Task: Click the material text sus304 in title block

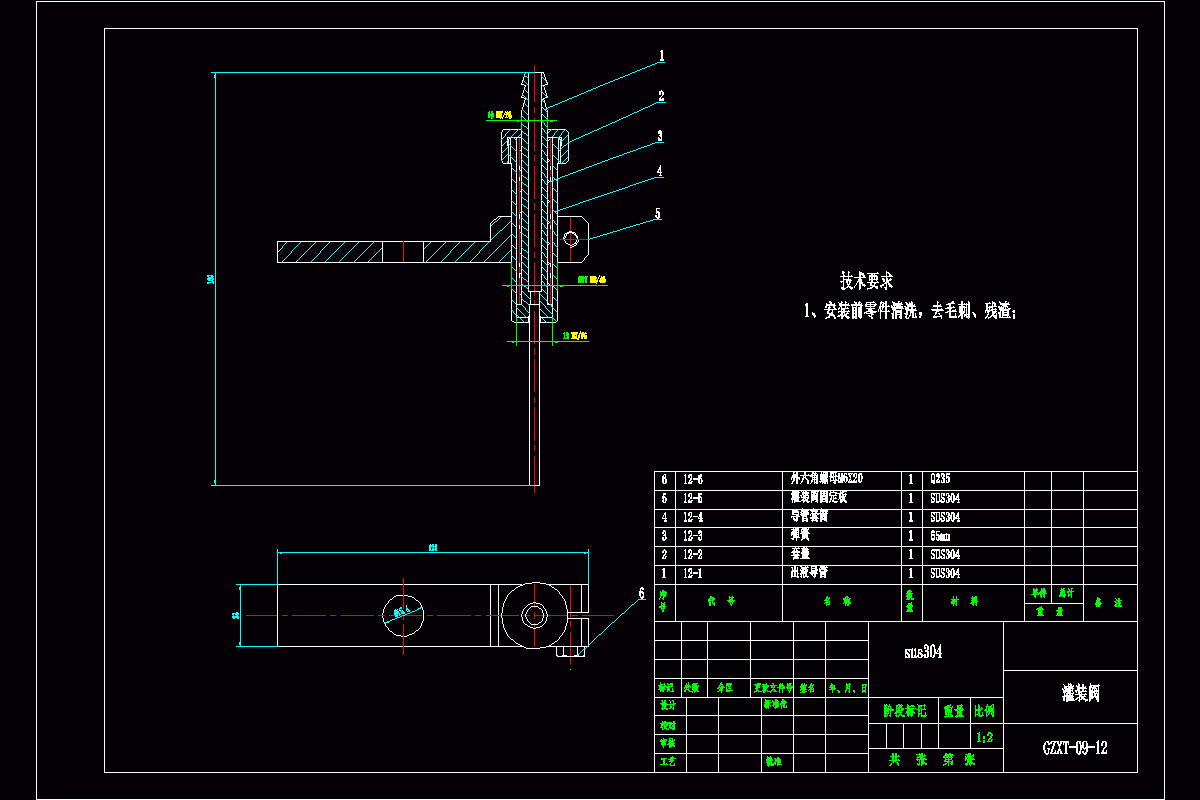Action: [x=922, y=652]
